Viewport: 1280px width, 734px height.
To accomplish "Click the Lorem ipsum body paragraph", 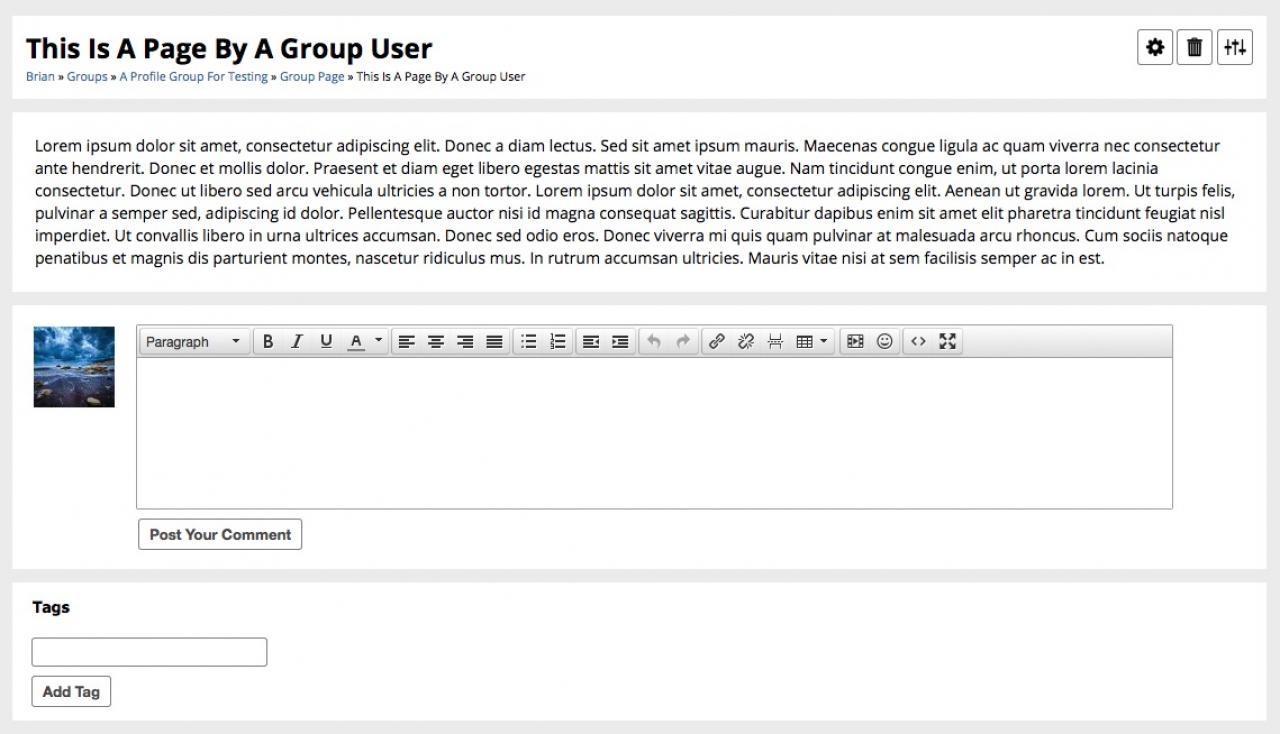I will pyautogui.click(x=635, y=202).
